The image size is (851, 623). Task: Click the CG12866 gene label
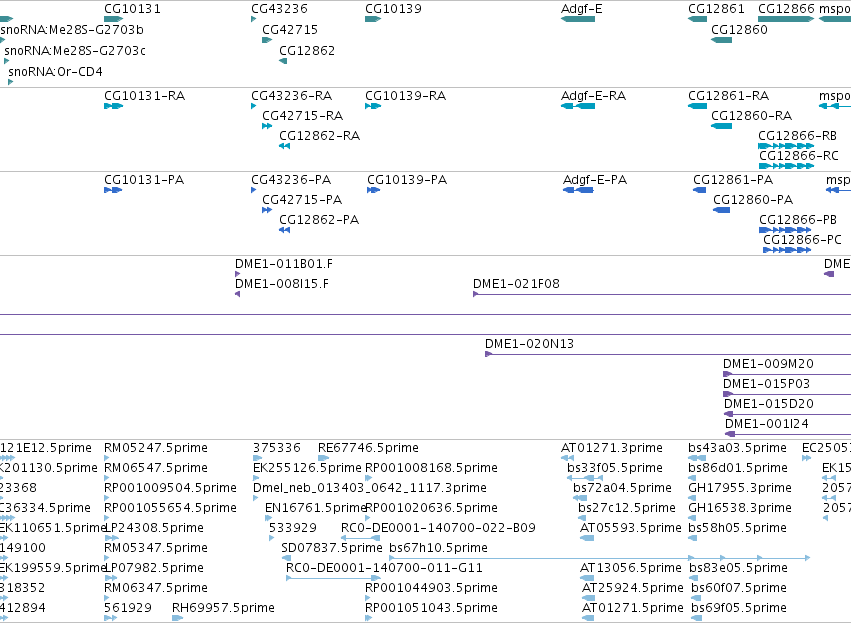pos(786,9)
